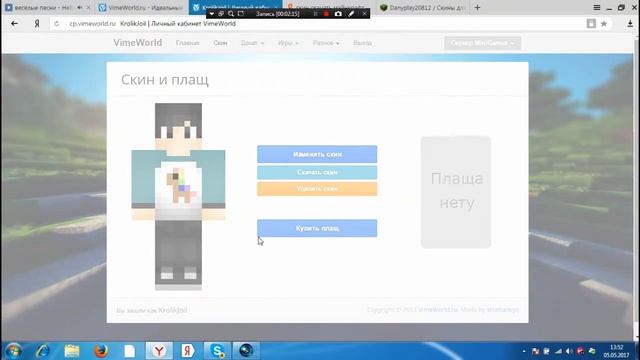Mute the music tab via its speaker icon

pyautogui.click(x=80, y=7)
